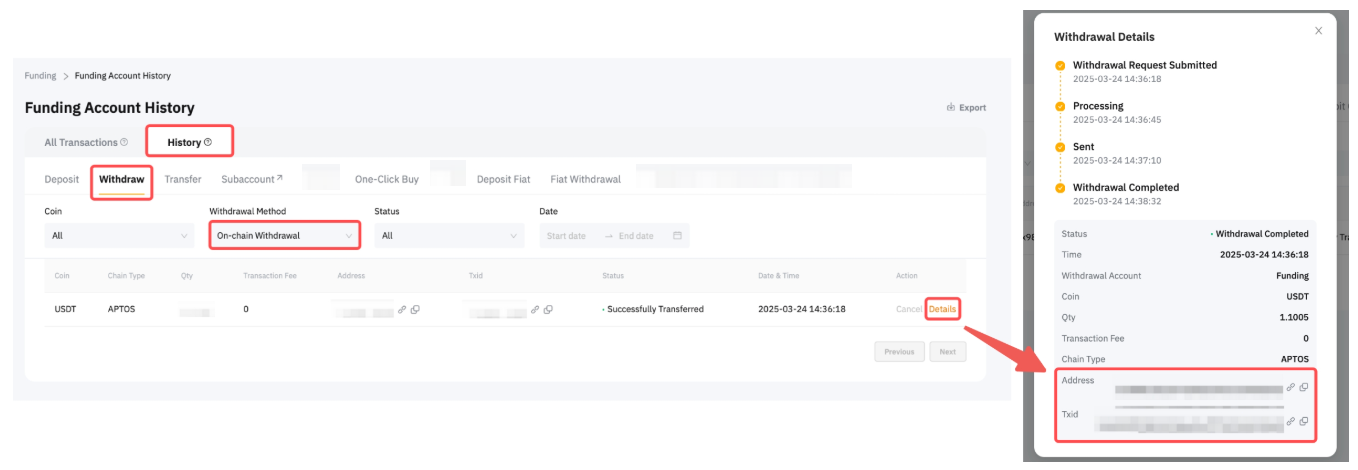Open Txid link icon in table row
This screenshot has width=1358, height=470.
click(x=535, y=310)
